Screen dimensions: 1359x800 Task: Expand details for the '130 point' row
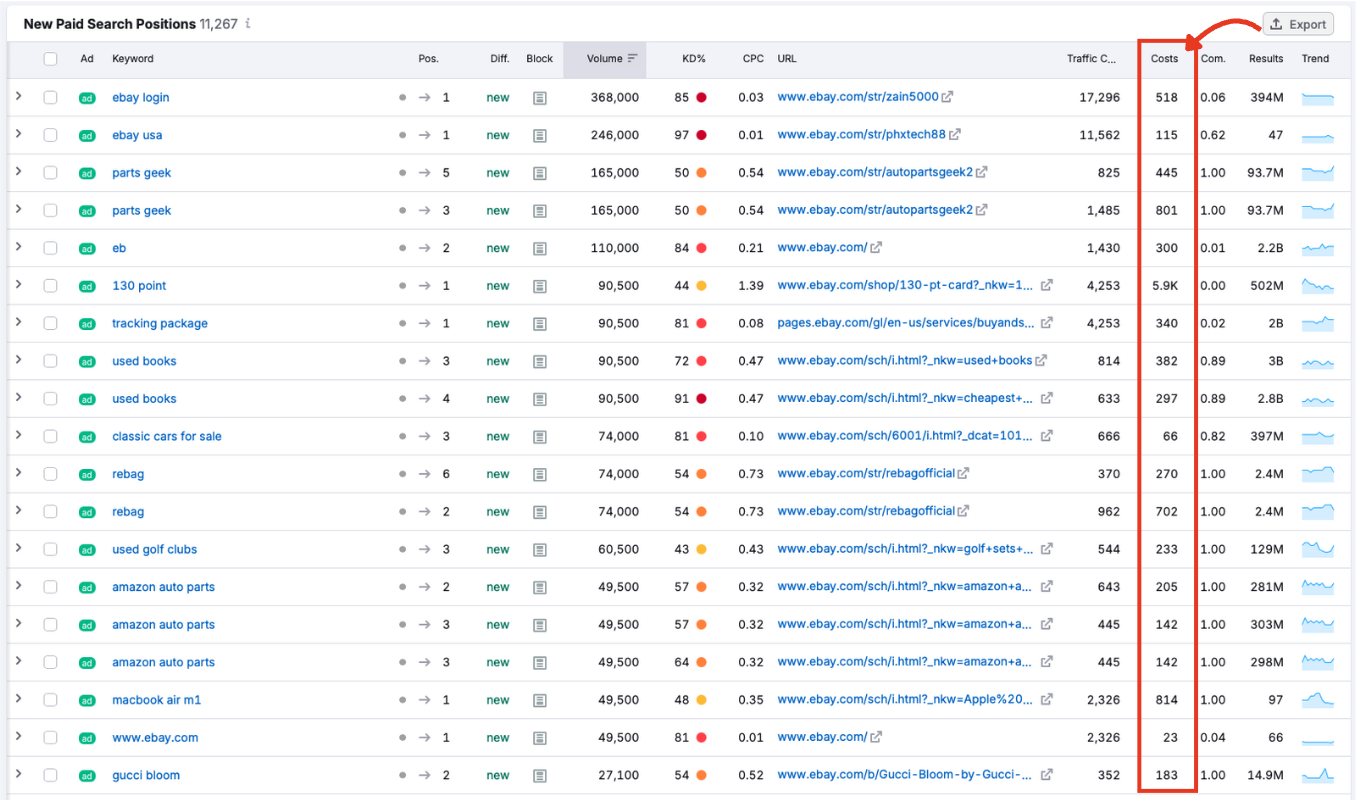click(20, 285)
